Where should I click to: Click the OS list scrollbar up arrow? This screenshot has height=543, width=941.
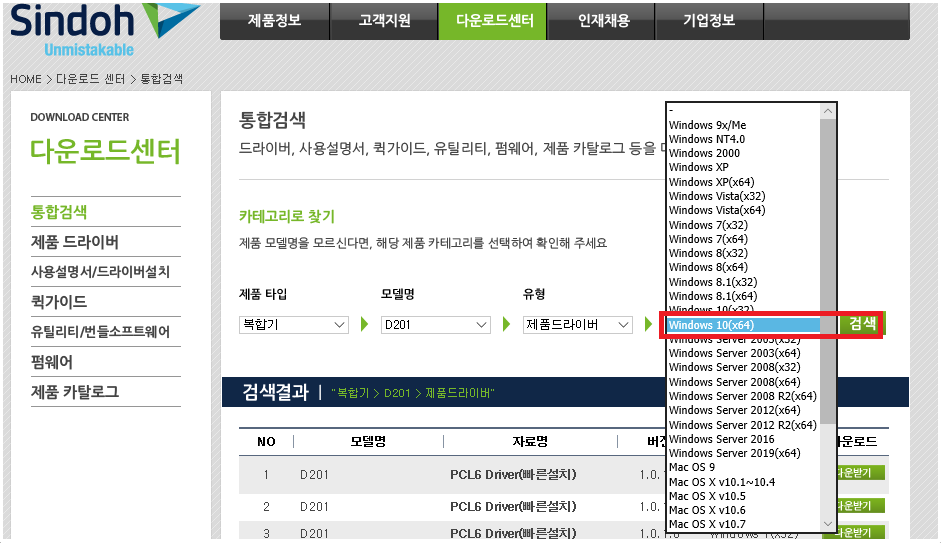(828, 111)
